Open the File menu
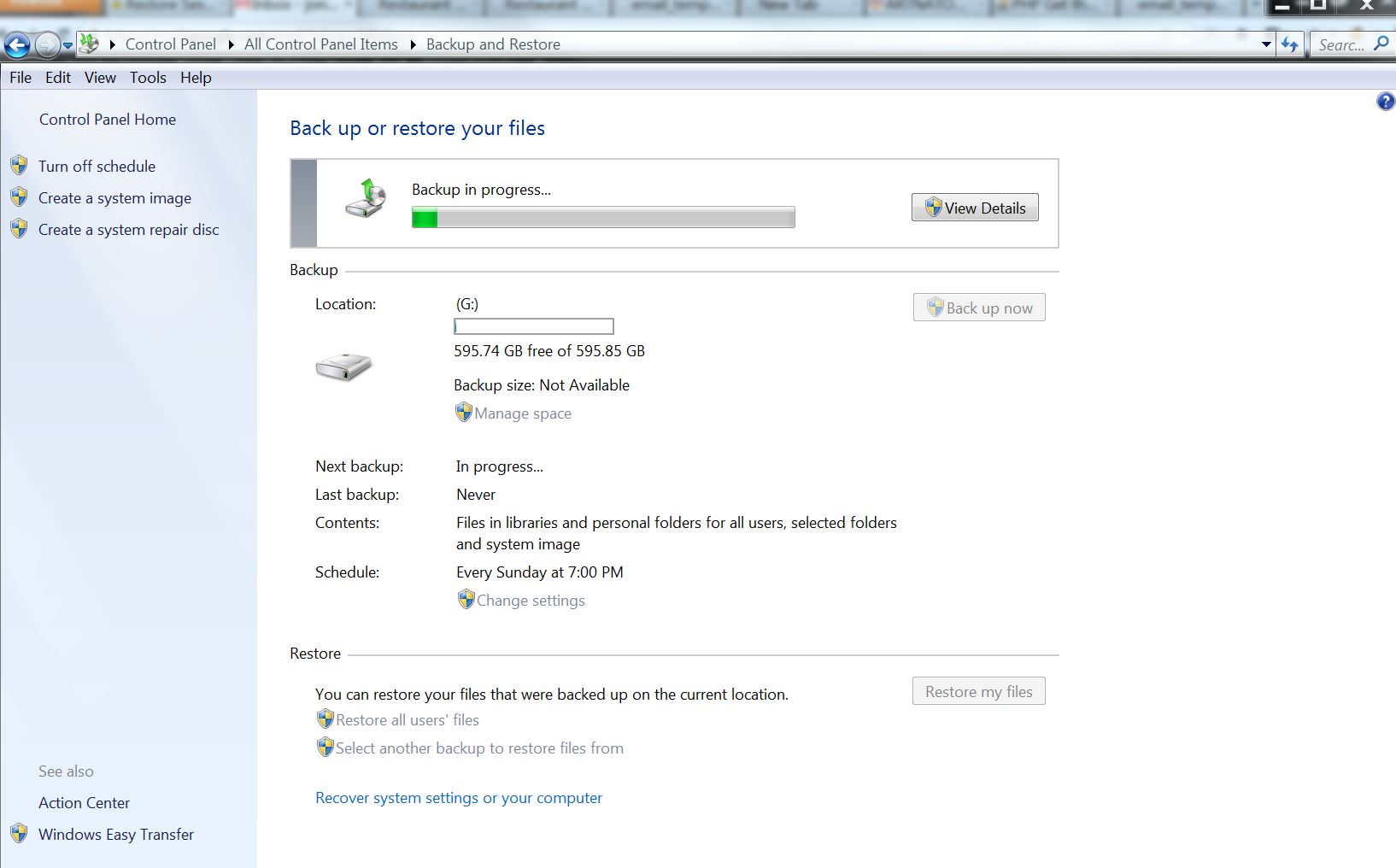1396x868 pixels. tap(21, 78)
